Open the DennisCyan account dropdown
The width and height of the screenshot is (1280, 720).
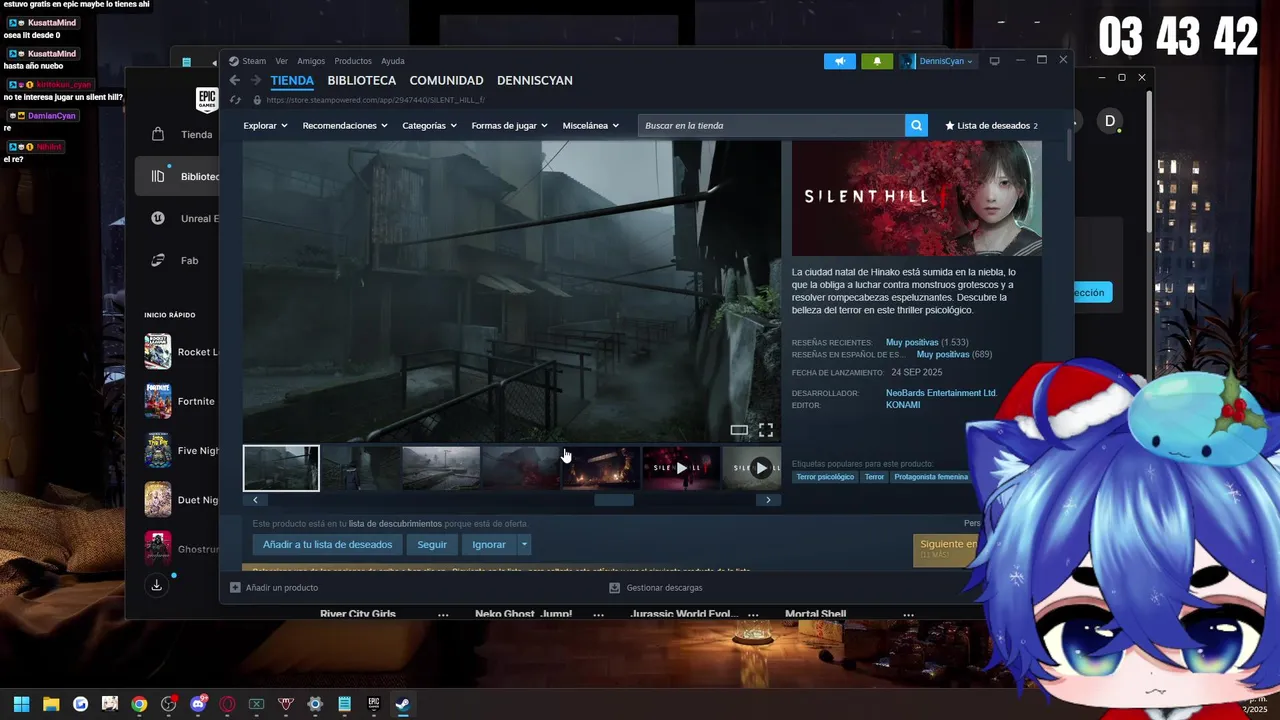(x=939, y=61)
